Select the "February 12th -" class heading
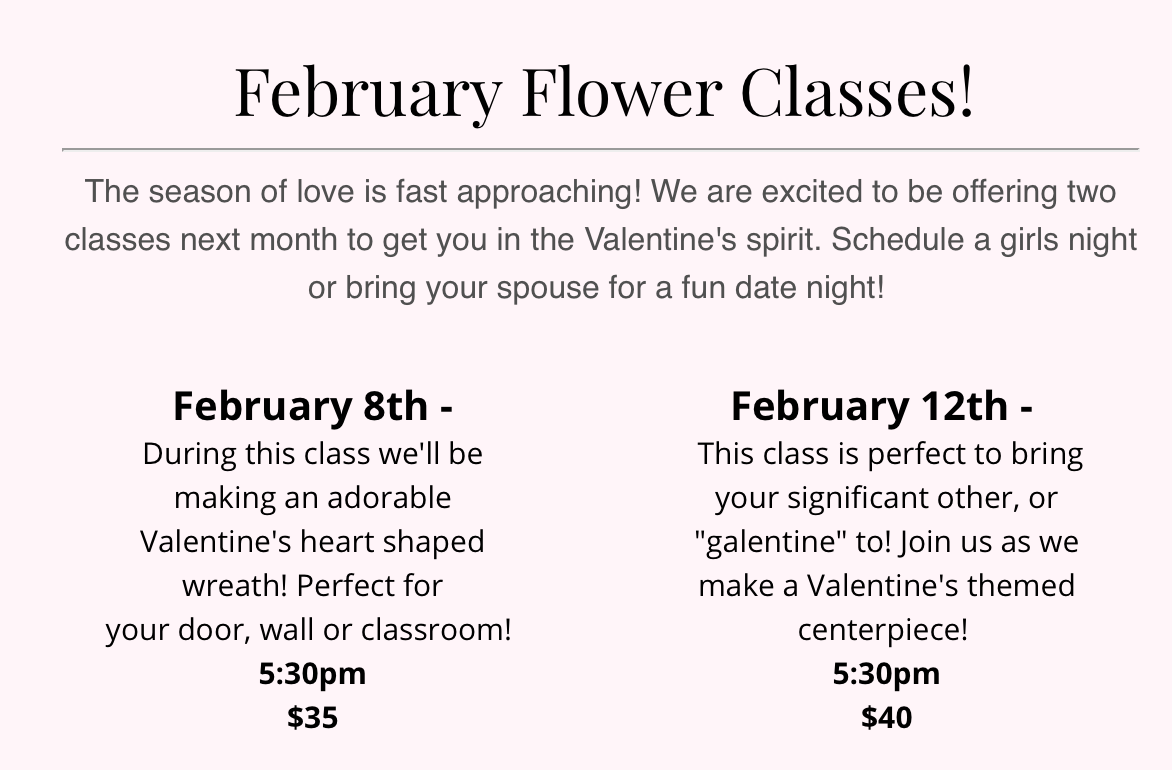Image resolution: width=1172 pixels, height=770 pixels. [x=882, y=406]
